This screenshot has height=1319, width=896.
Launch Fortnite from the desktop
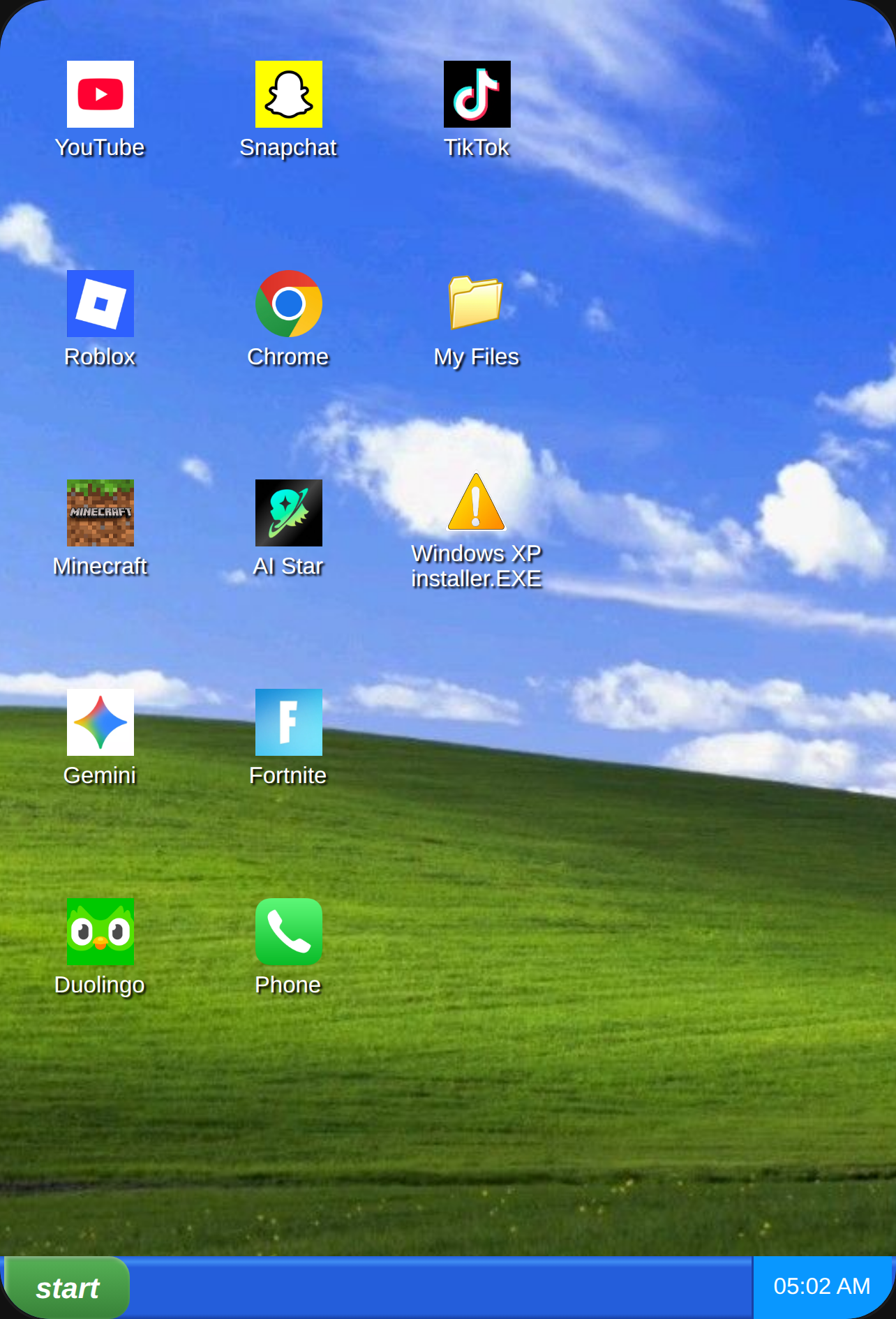[x=289, y=722]
